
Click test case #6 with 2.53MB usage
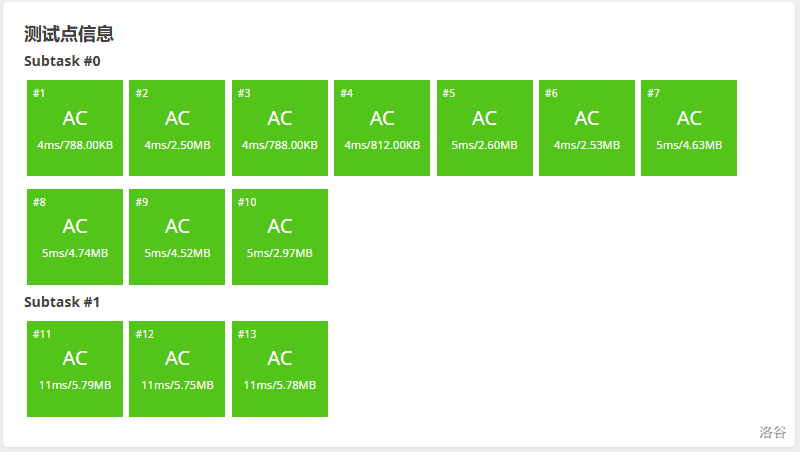click(587, 128)
